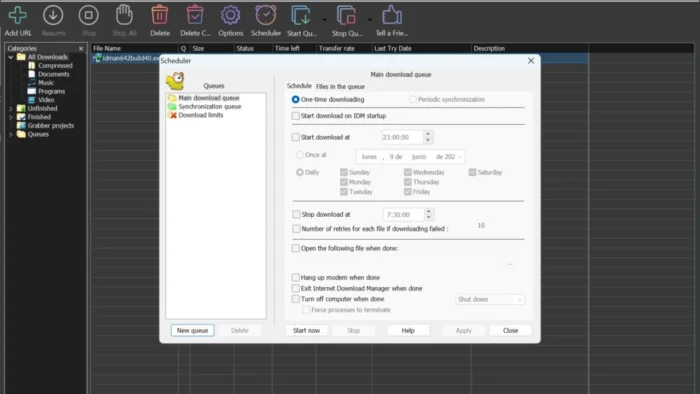The image size is (700, 394).
Task: Select Download limits in the Queues list
Action: (x=196, y=115)
